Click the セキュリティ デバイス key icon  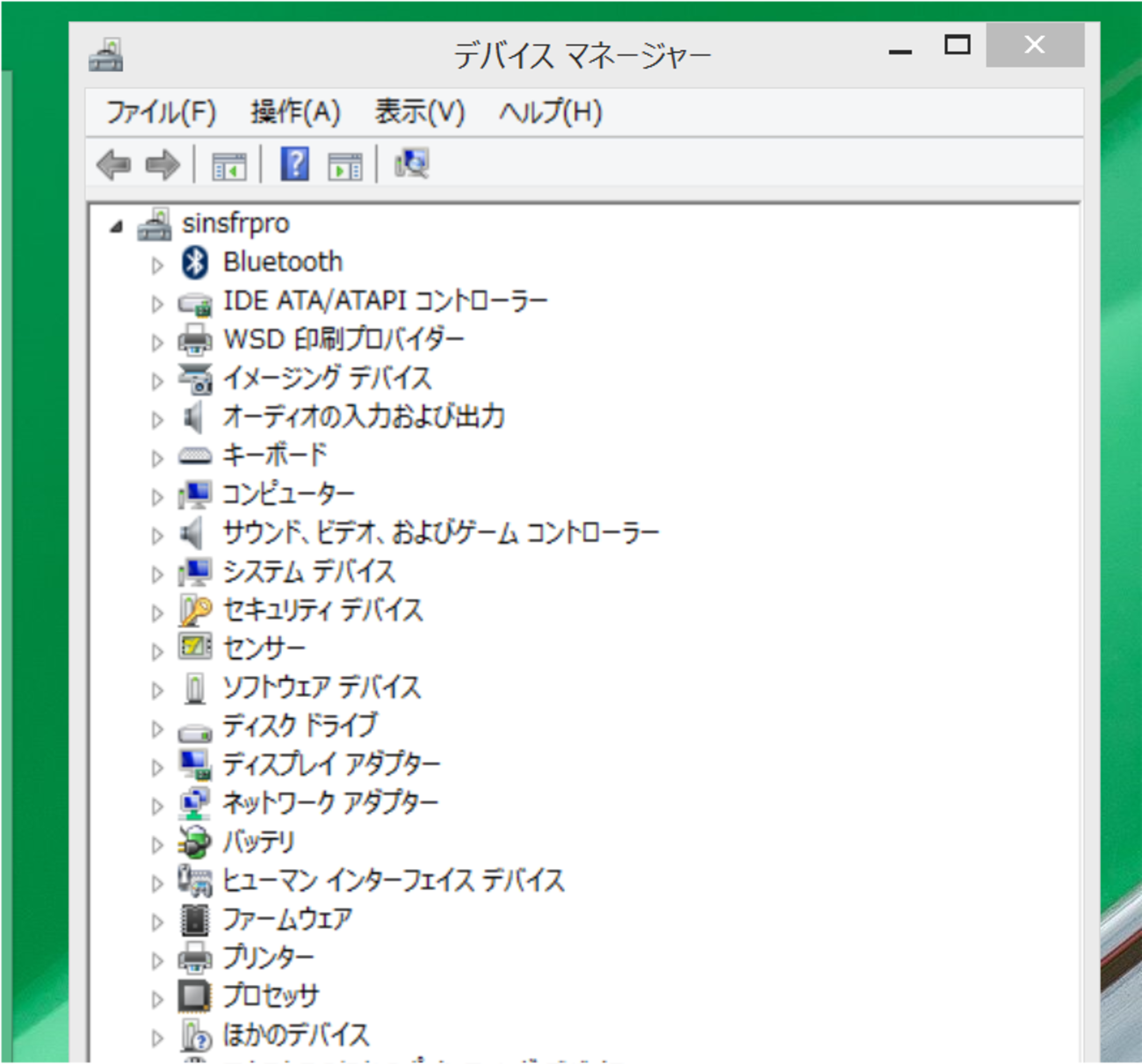195,611
